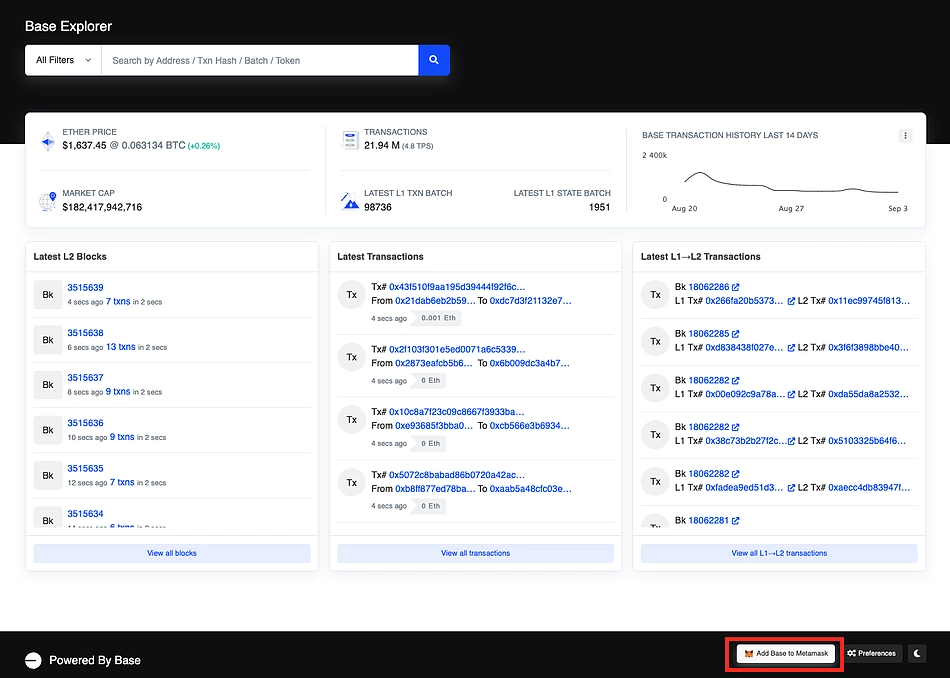This screenshot has height=678, width=950.
Task: Click the Tx icon beside Bk 18062285
Action: pos(655,342)
